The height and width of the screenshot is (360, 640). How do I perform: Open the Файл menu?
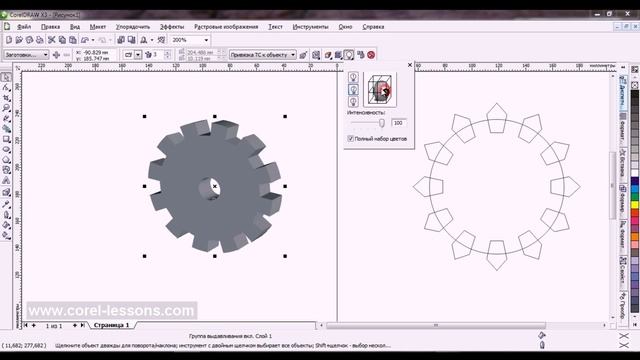click(x=24, y=27)
